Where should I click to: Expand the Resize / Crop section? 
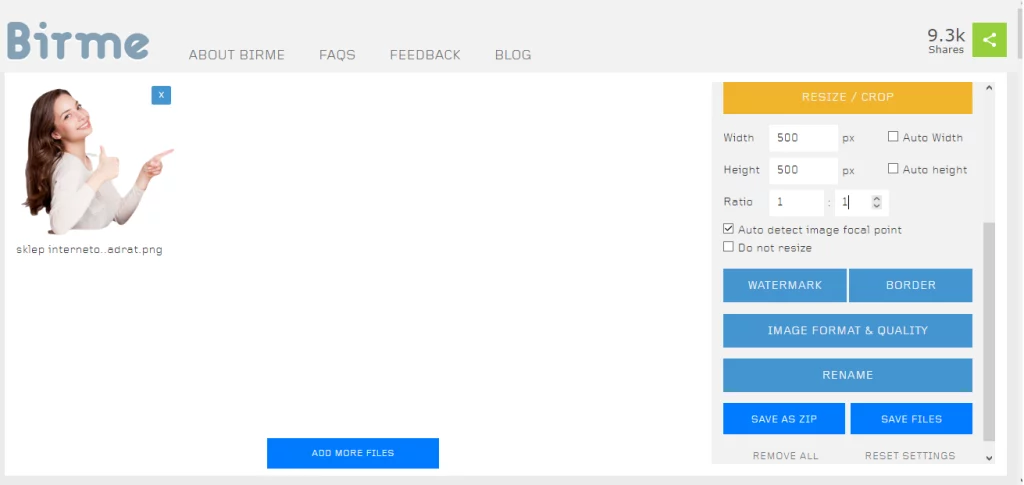(847, 97)
